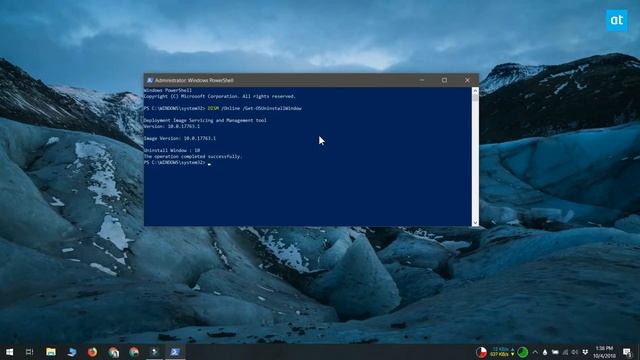
Task: Open the green circular tray meter
Action: (522, 352)
